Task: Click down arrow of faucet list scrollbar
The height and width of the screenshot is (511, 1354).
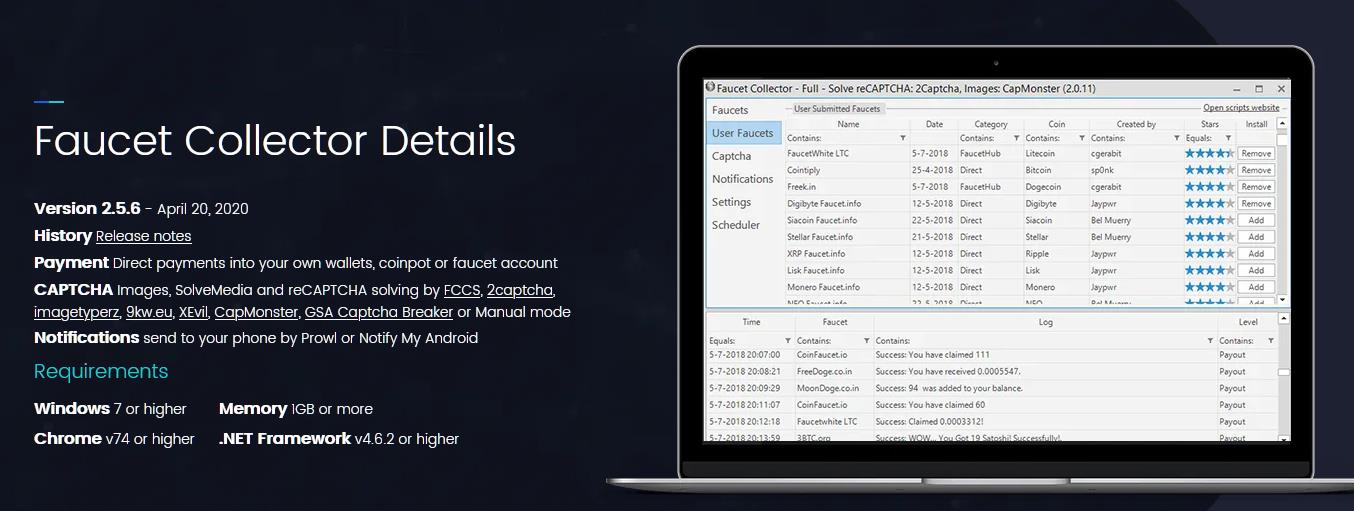Action: tap(1283, 299)
